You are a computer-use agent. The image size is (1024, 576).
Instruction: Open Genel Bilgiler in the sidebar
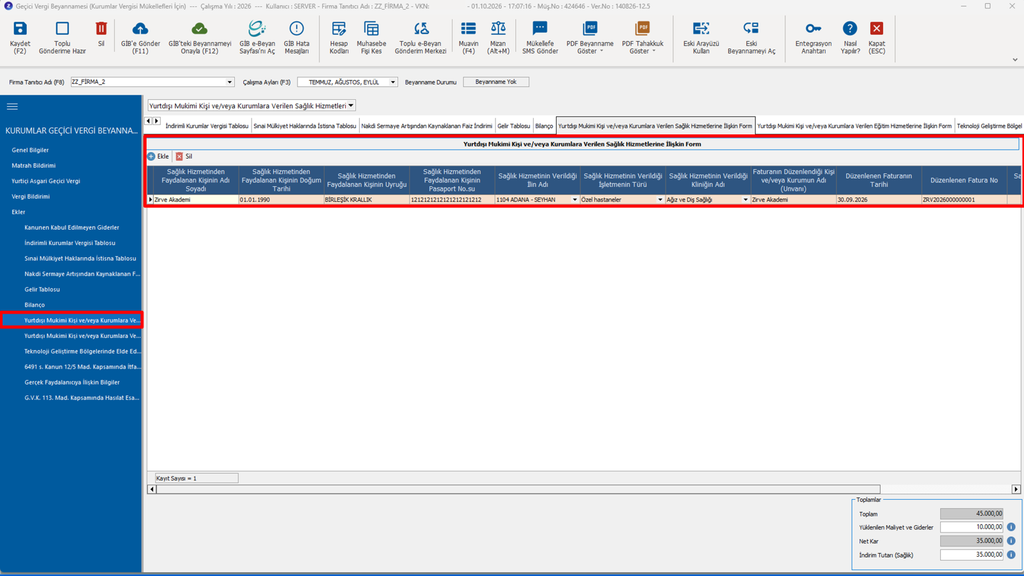pos(30,150)
